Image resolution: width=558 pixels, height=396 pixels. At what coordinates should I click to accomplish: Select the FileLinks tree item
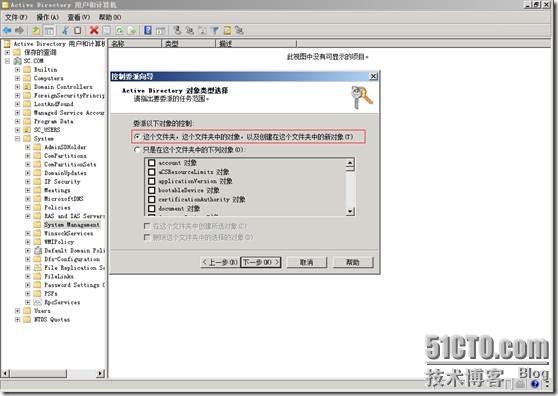pyautogui.click(x=59, y=276)
